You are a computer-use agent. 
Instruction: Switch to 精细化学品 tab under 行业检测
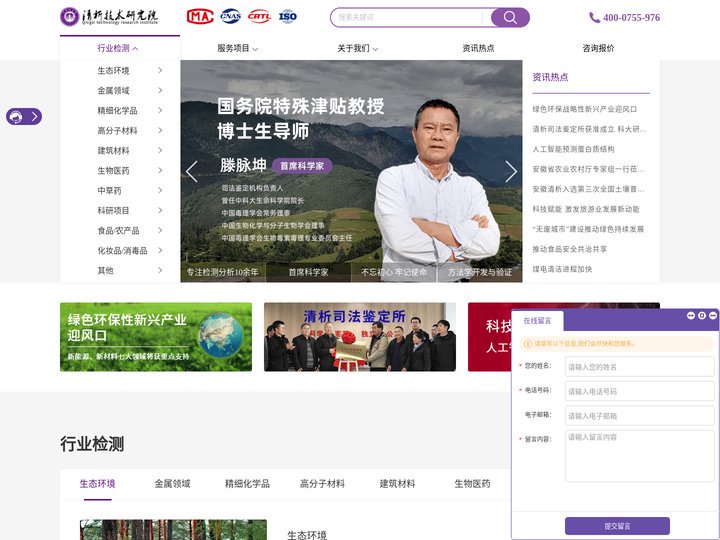coord(247,484)
